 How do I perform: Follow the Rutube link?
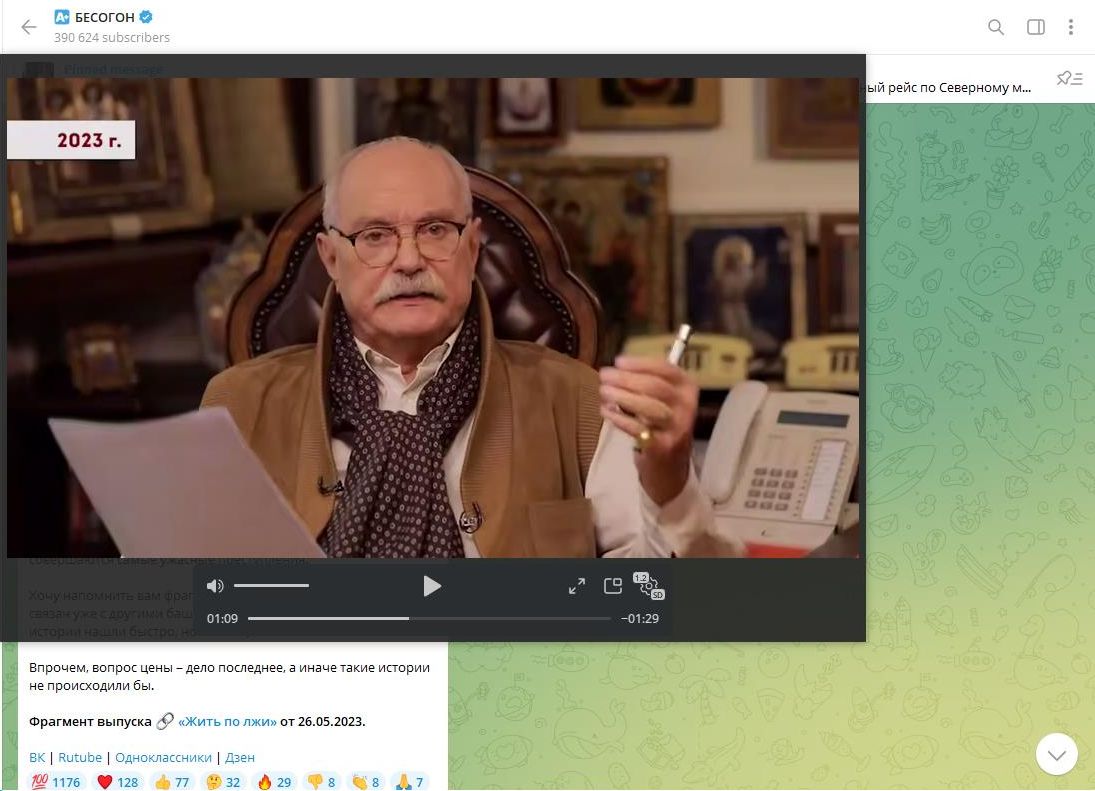point(80,757)
